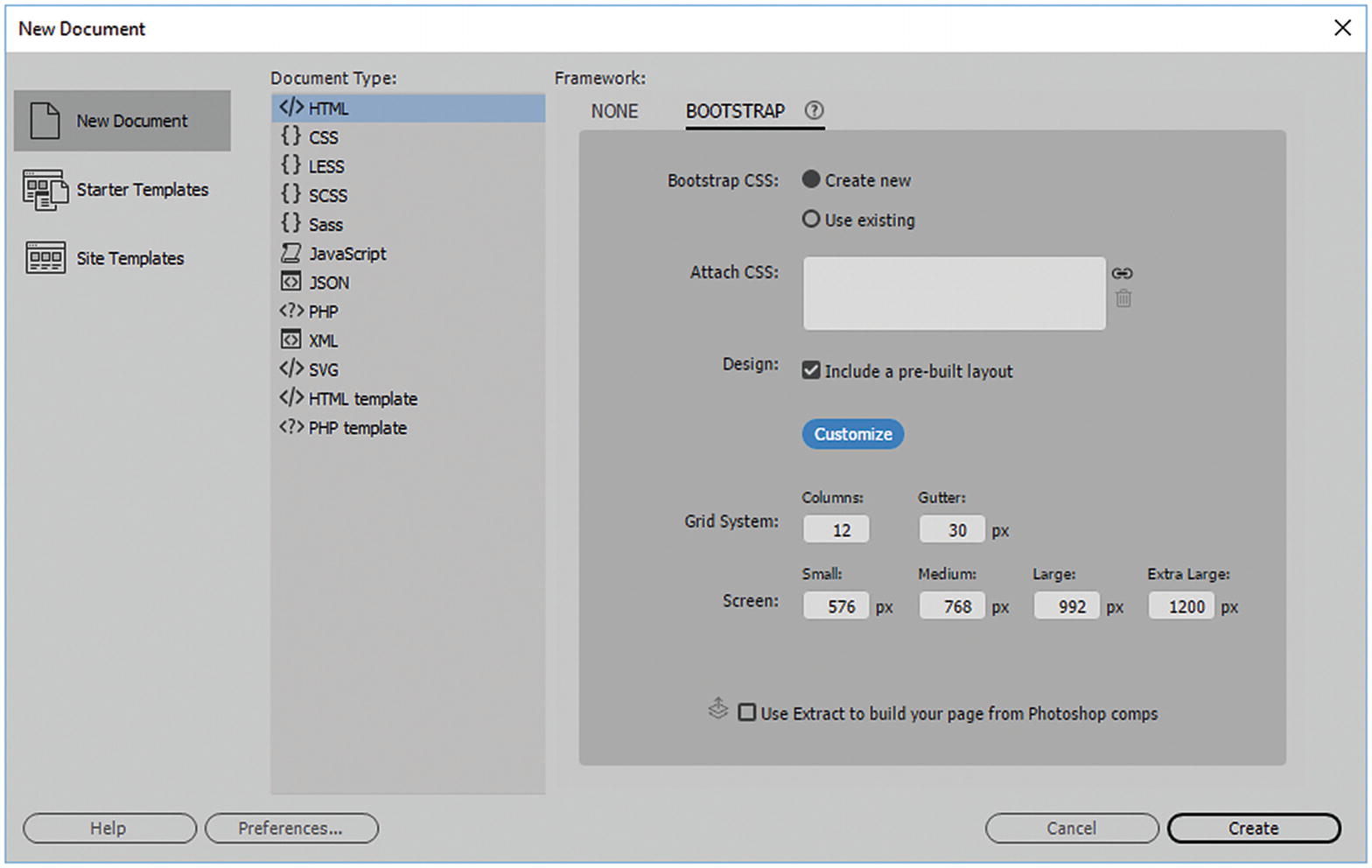Image resolution: width=1372 pixels, height=868 pixels.
Task: Click the Create button
Action: (x=1253, y=828)
